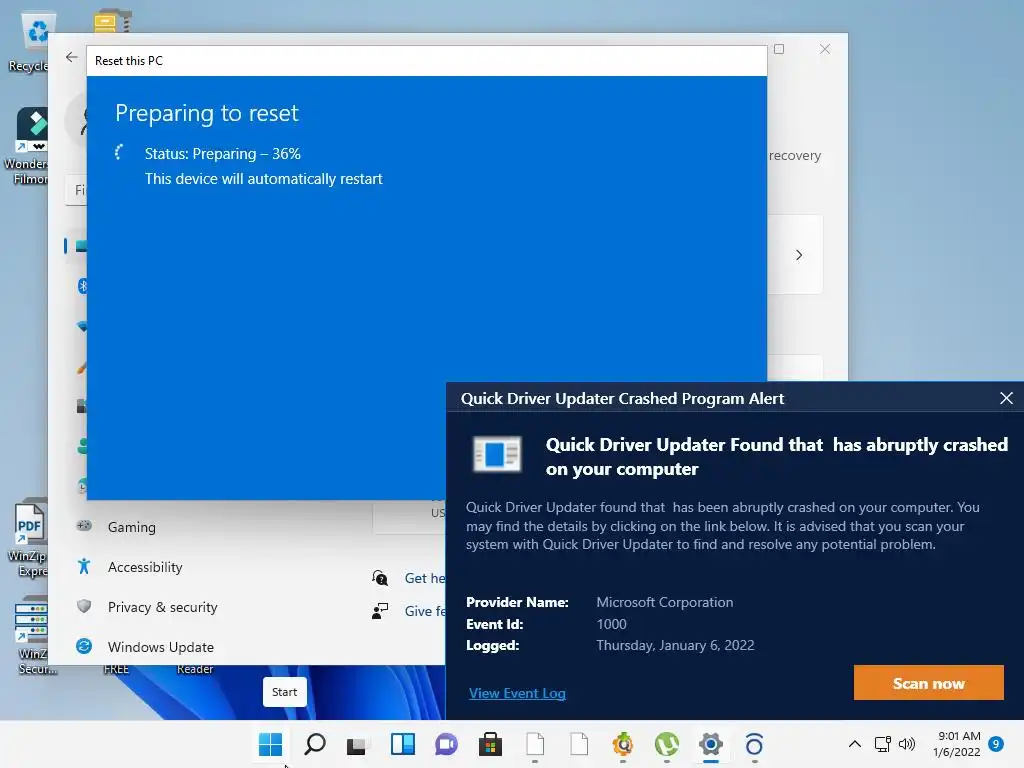1024x768 pixels.
Task: Open uTorrent from the taskbar
Action: 667,744
